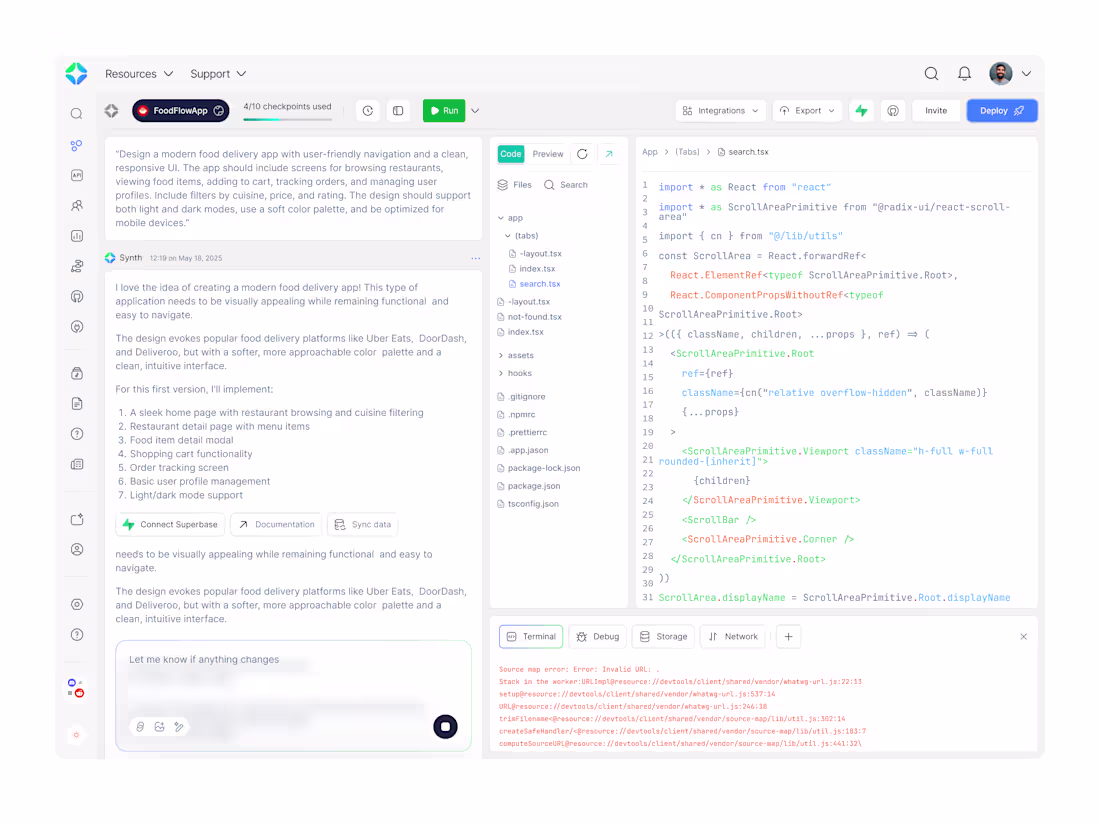Screen dimensions: 1100x825
Task: Switch to the Preview tab
Action: coord(548,153)
